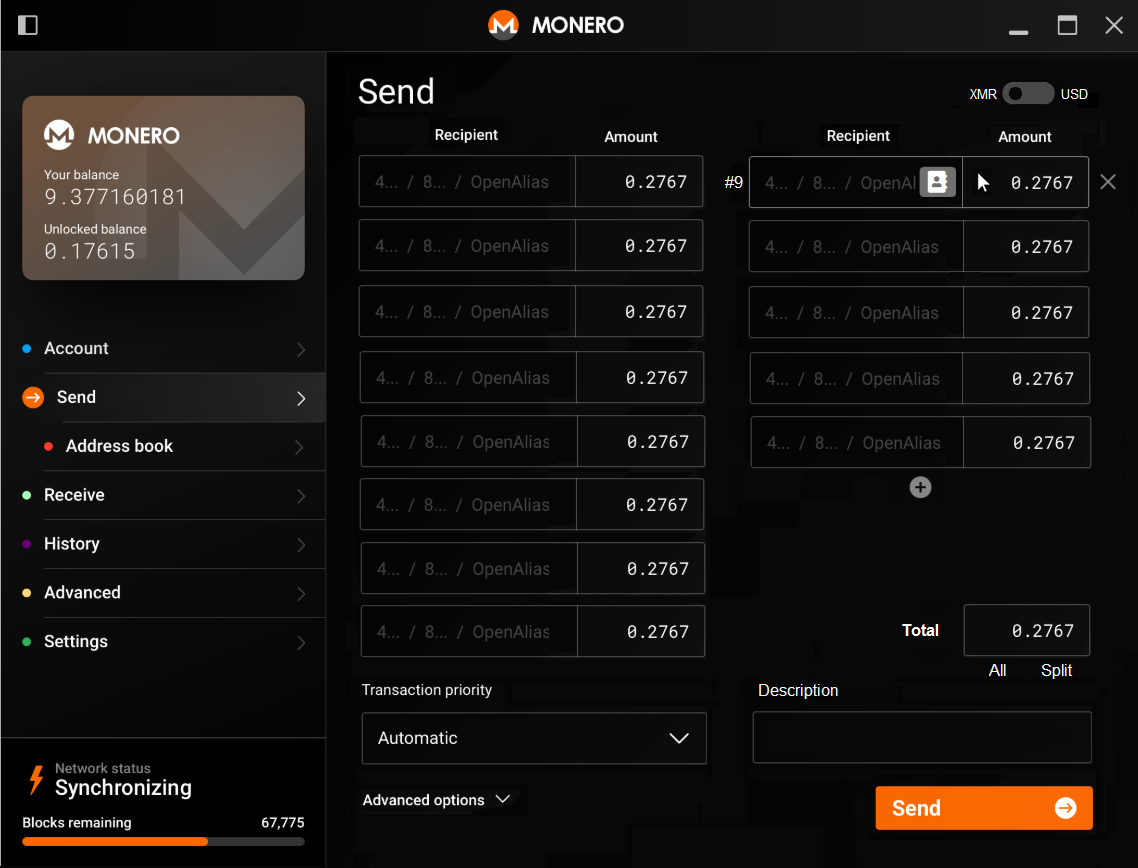Expand the Settings chevron
Viewport: 1138px width, 868px height.
(301, 642)
